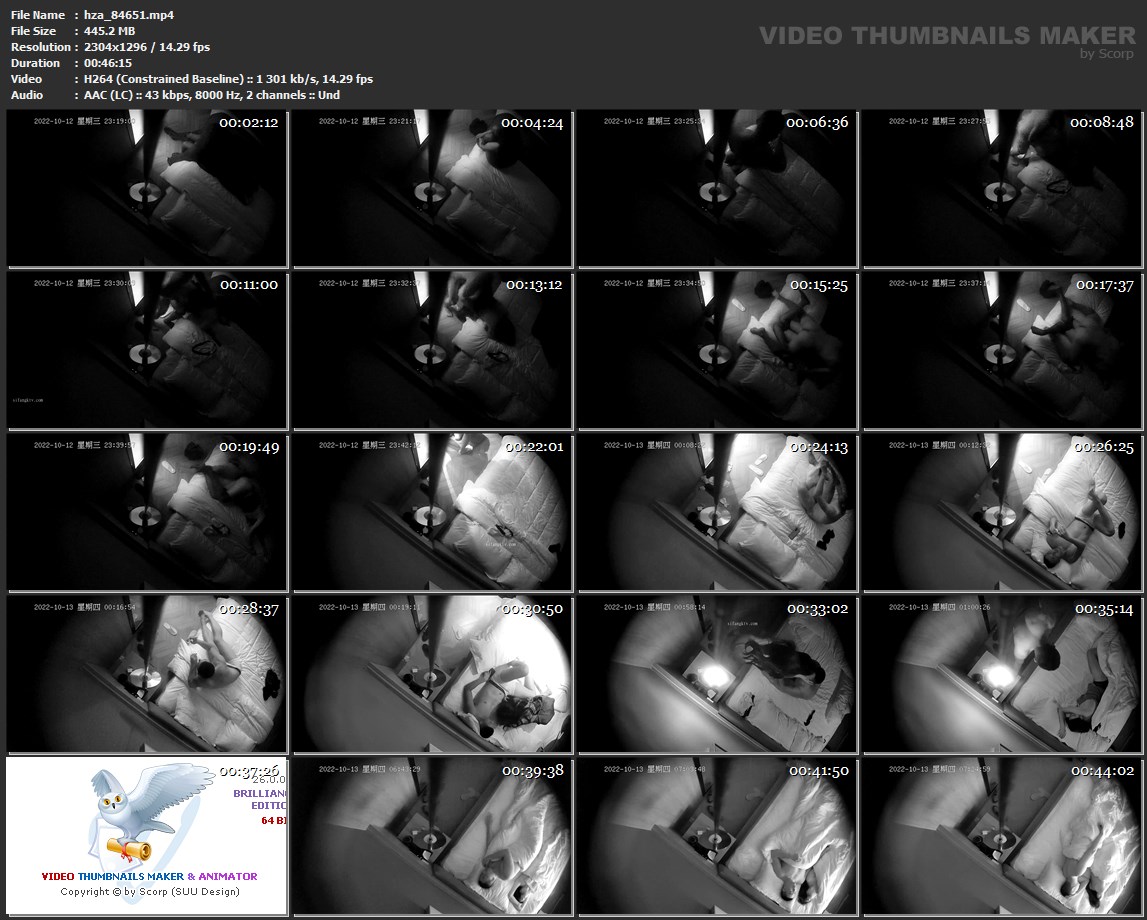Viewport: 1147px width, 920px height.
Task: Click the file name hza_84651.mp4
Action: [x=129, y=15]
